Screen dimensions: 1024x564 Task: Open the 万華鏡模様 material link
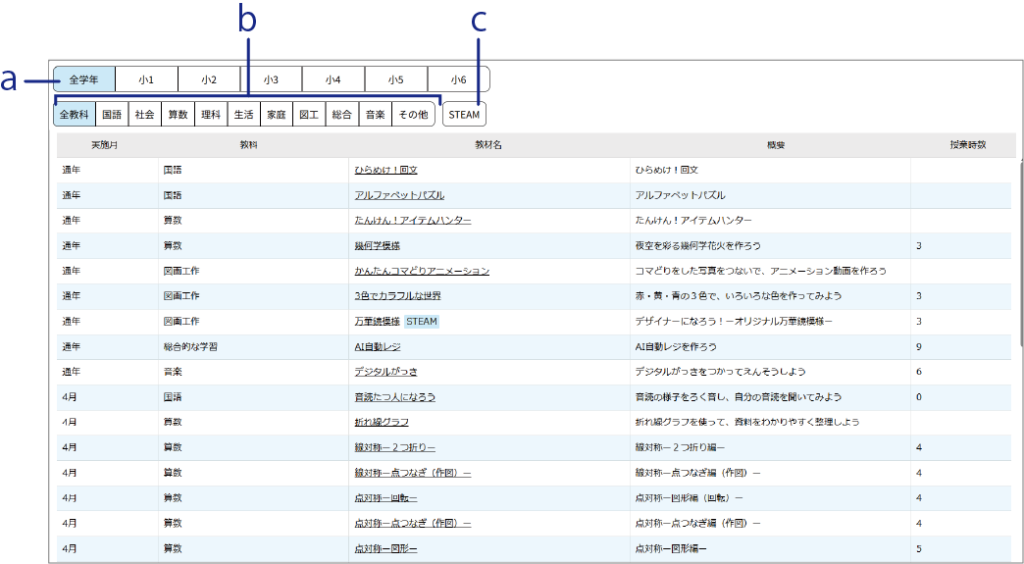377,322
